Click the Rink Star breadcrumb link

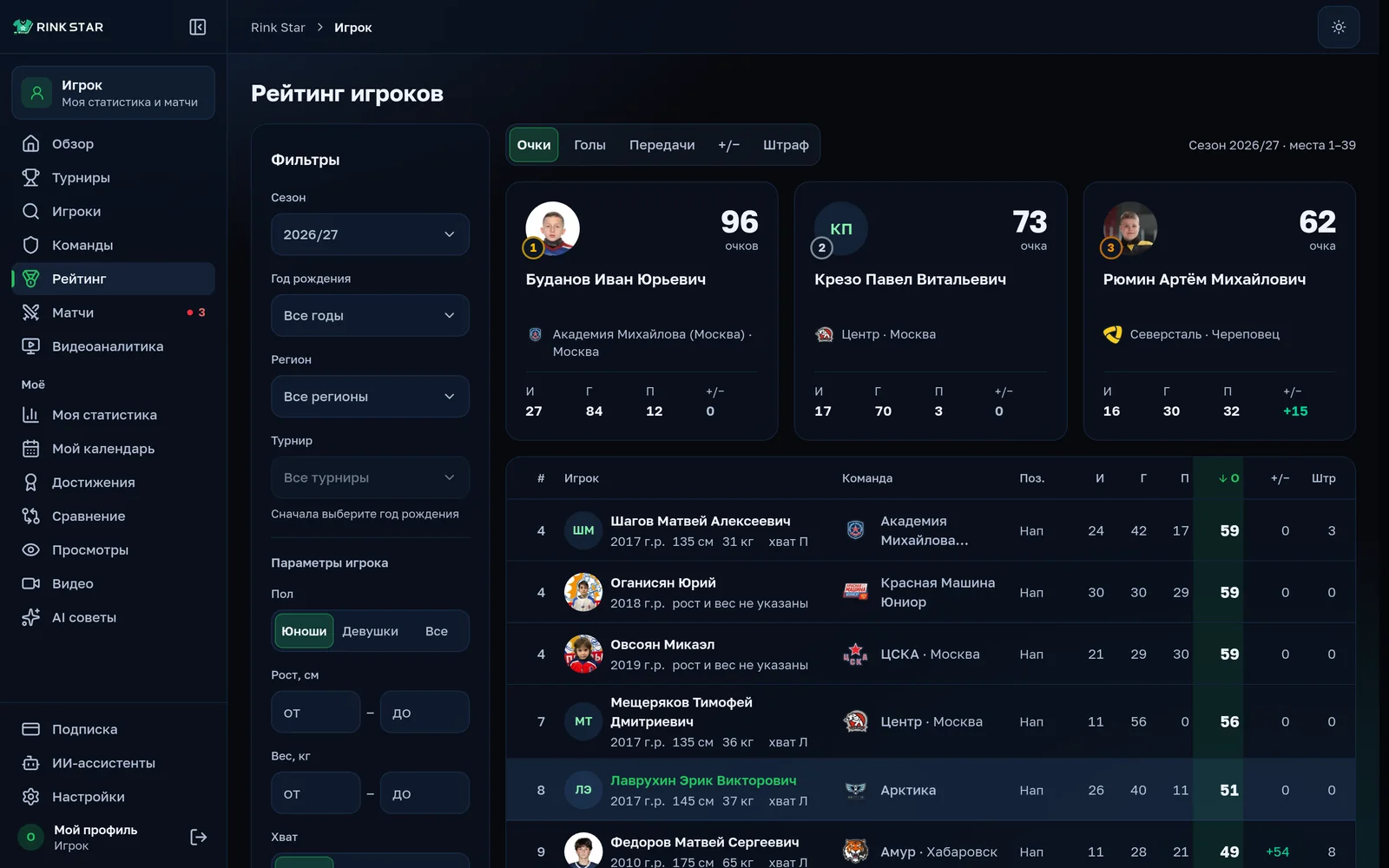click(x=278, y=28)
